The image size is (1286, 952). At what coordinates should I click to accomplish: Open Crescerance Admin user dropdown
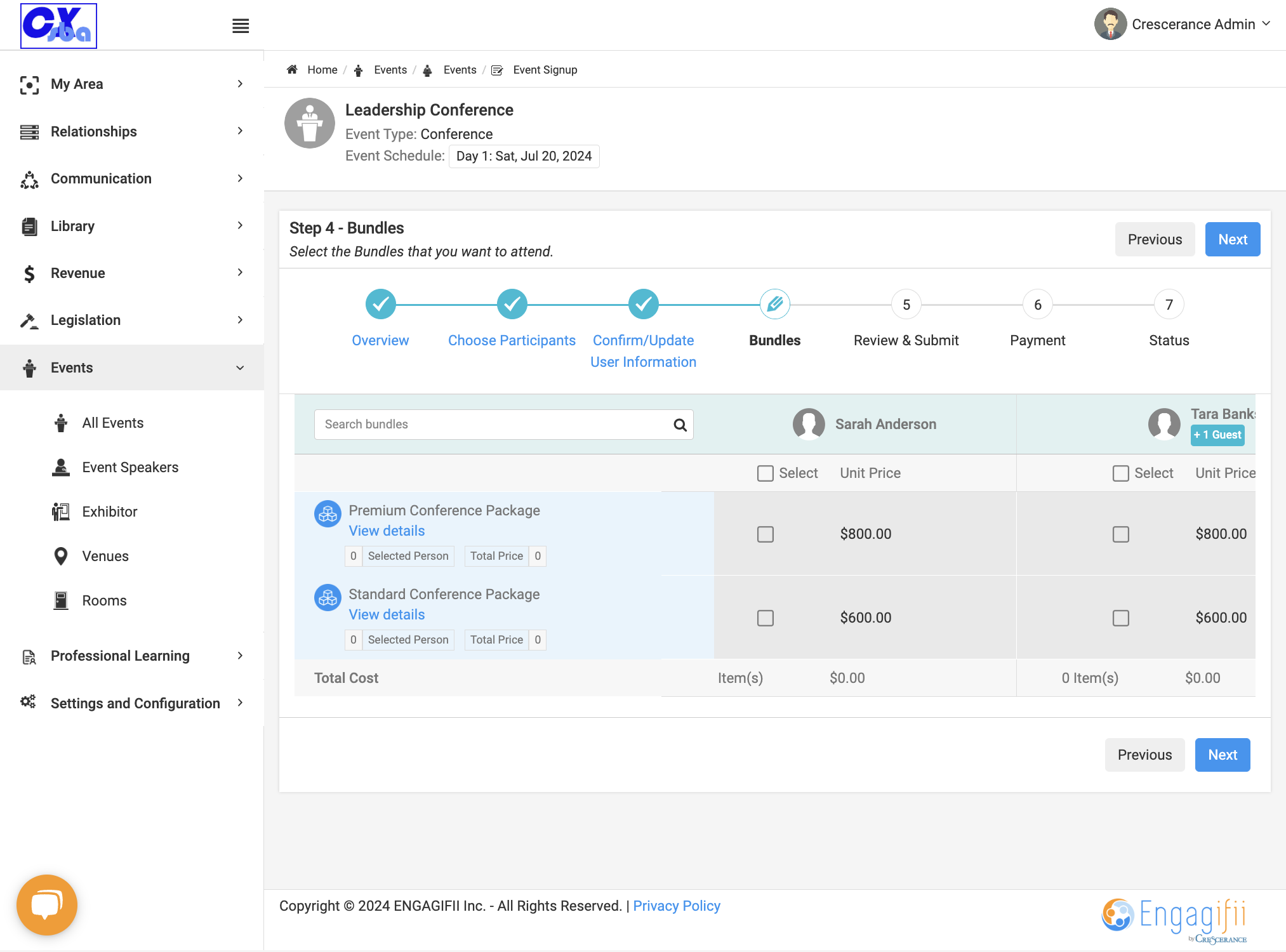click(x=1183, y=24)
